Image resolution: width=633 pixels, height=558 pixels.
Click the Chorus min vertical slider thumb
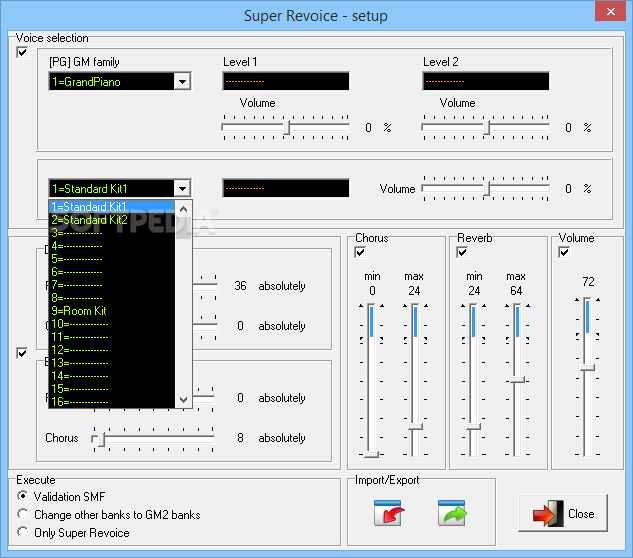(371, 454)
